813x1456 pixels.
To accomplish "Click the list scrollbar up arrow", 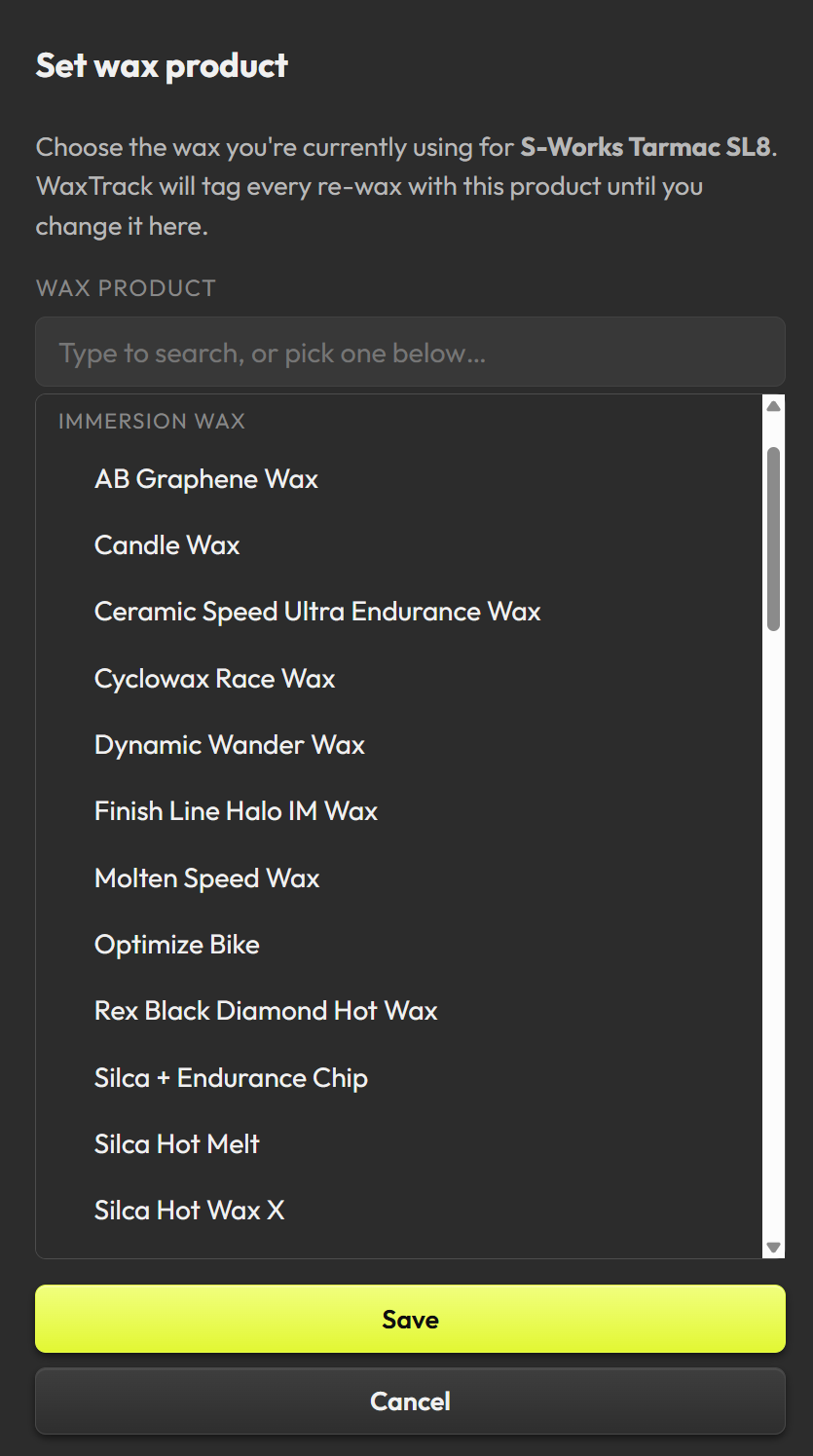I will [774, 406].
